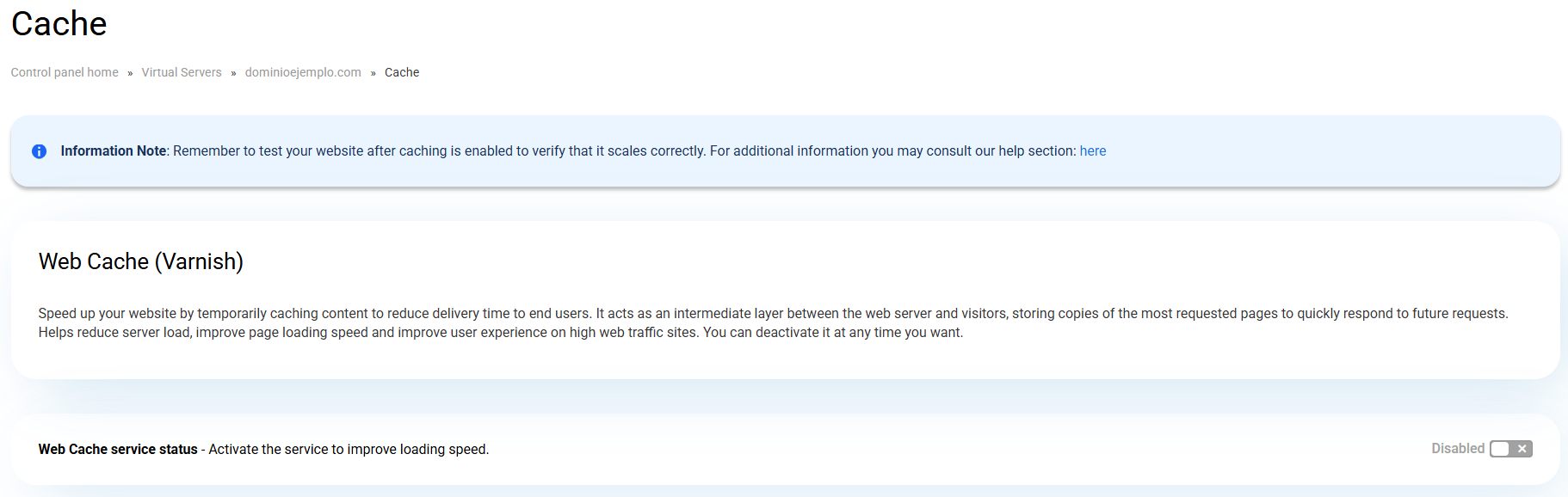Select the current Cache breadcrumb item
Image resolution: width=1568 pixels, height=497 pixels.
[x=402, y=72]
